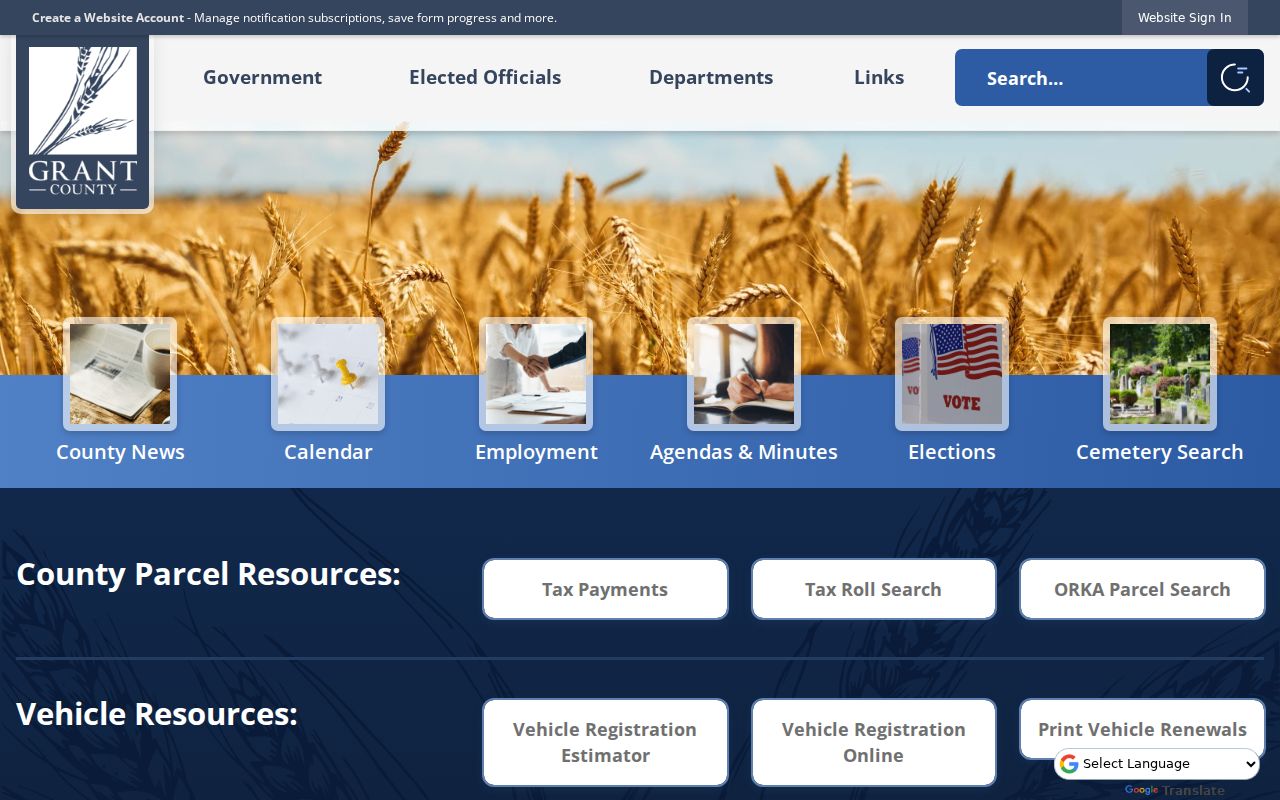Open the Agendas & Minutes writing image
Viewport: 1280px width, 800px height.
(x=744, y=374)
